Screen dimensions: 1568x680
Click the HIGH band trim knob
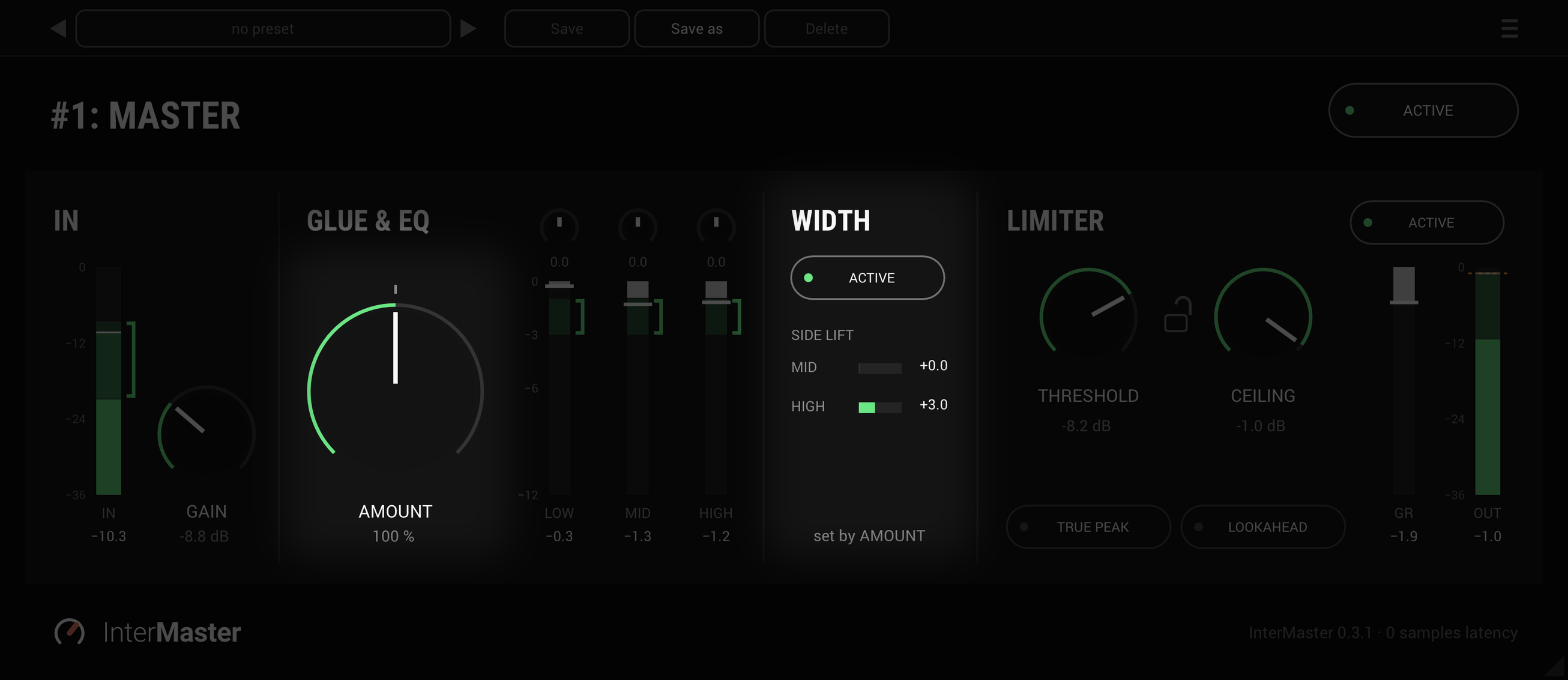pos(716,226)
